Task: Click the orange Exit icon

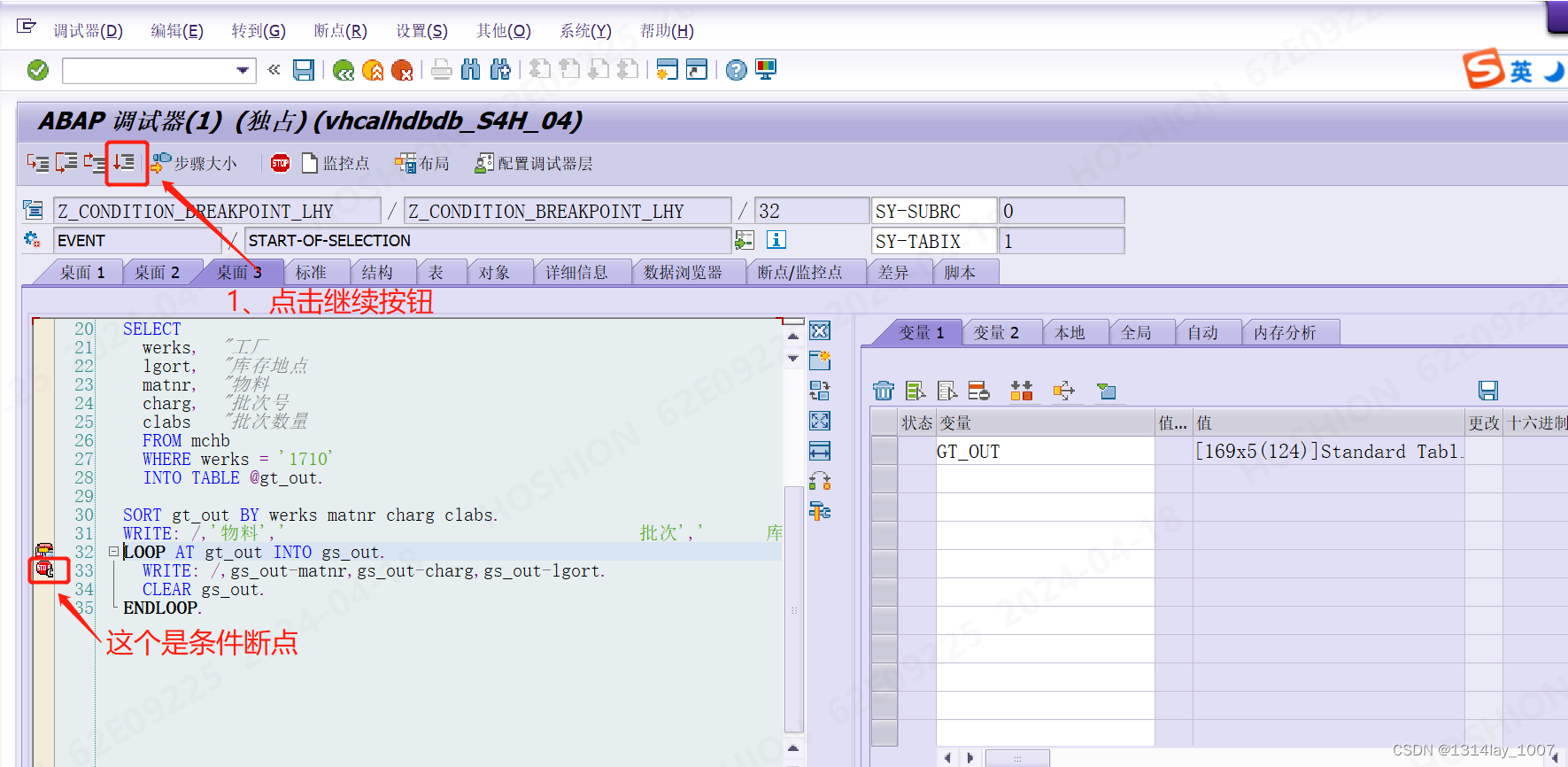Action: pyautogui.click(x=373, y=70)
